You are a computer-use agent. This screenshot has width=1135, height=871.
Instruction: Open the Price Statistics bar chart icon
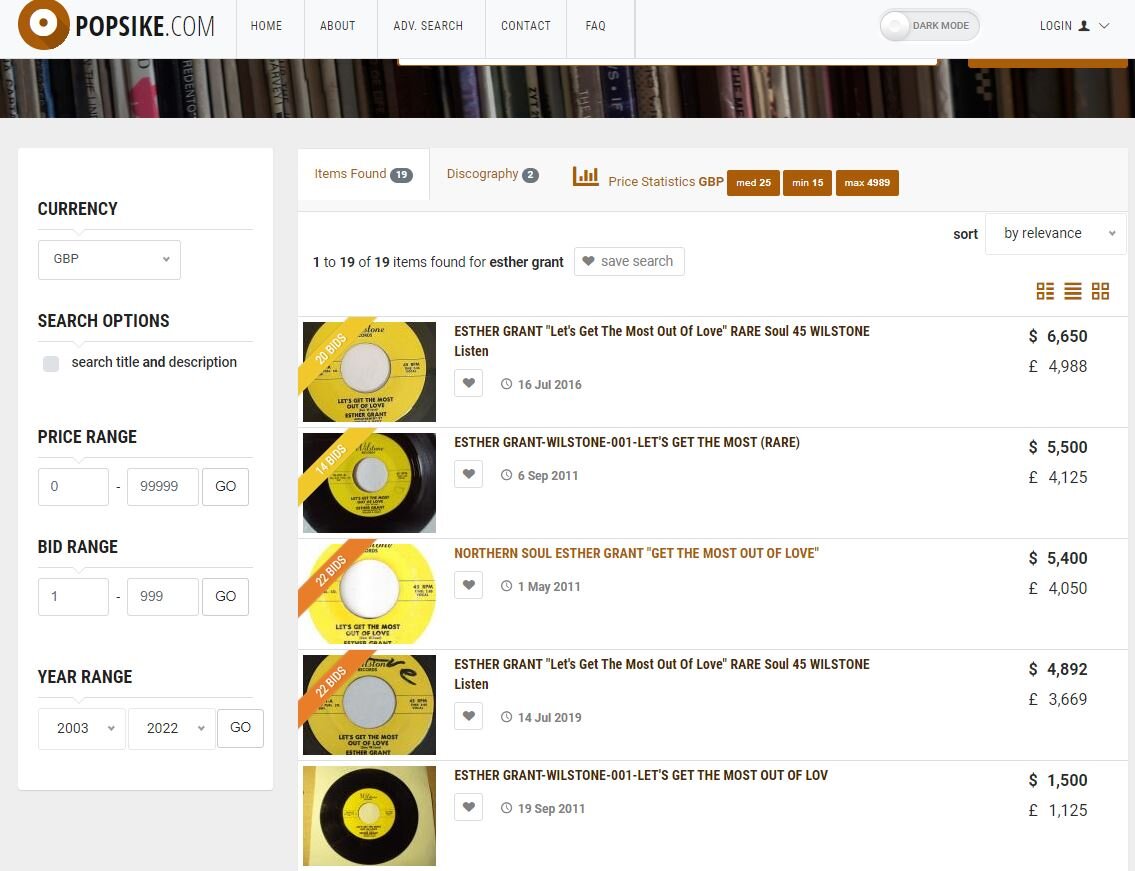585,176
